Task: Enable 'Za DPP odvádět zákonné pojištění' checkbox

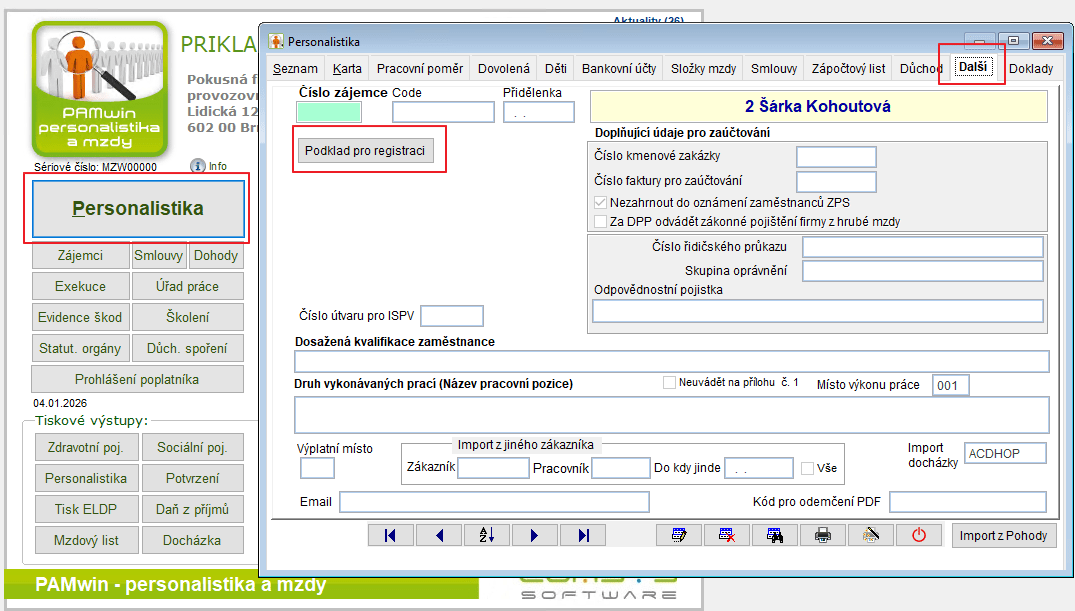Action: 600,221
